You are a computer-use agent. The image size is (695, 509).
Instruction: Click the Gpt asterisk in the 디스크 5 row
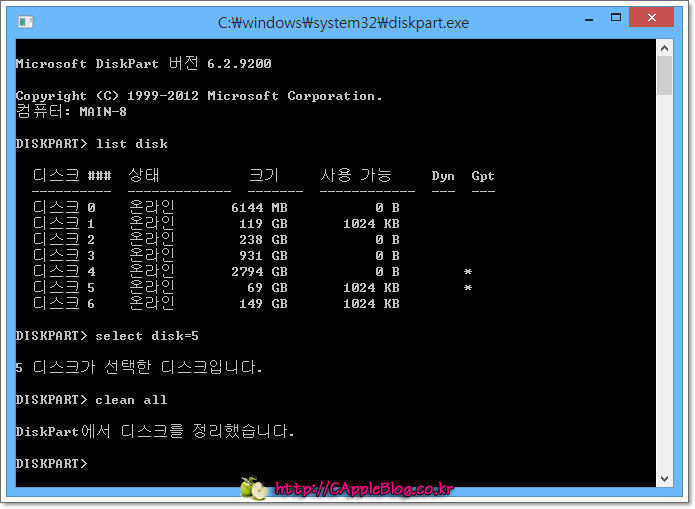468,287
